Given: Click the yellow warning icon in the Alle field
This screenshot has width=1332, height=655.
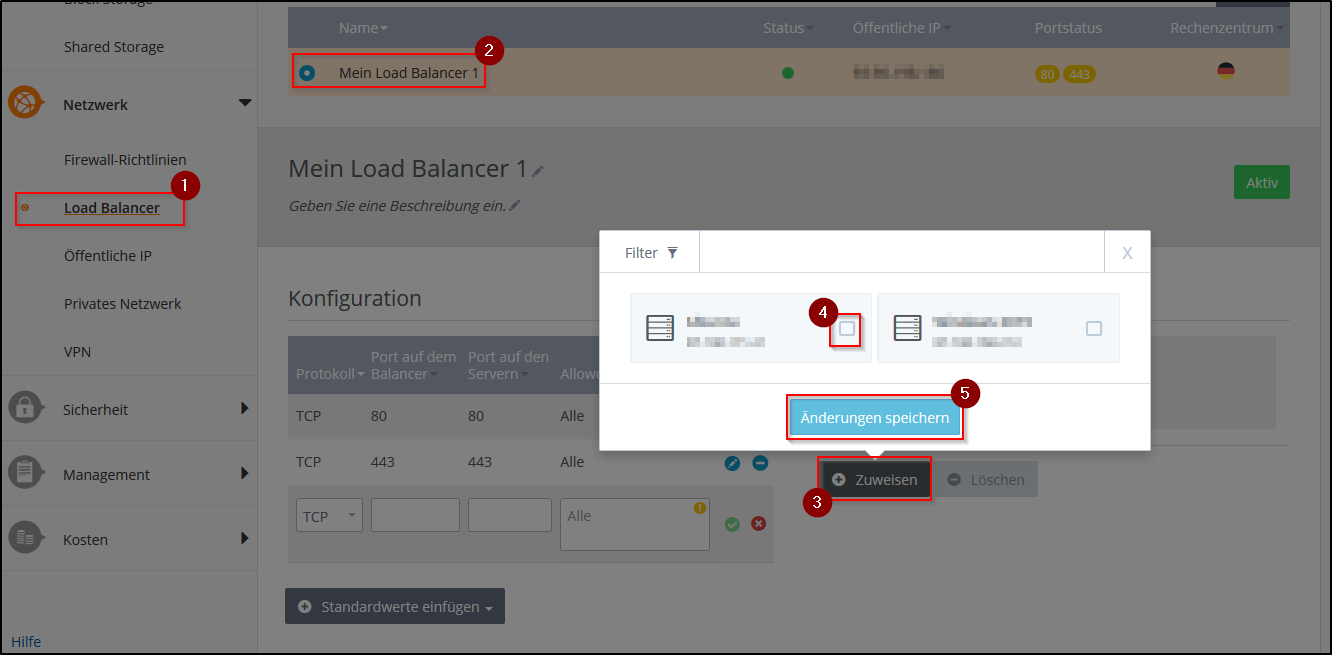Looking at the screenshot, I should click(x=700, y=508).
